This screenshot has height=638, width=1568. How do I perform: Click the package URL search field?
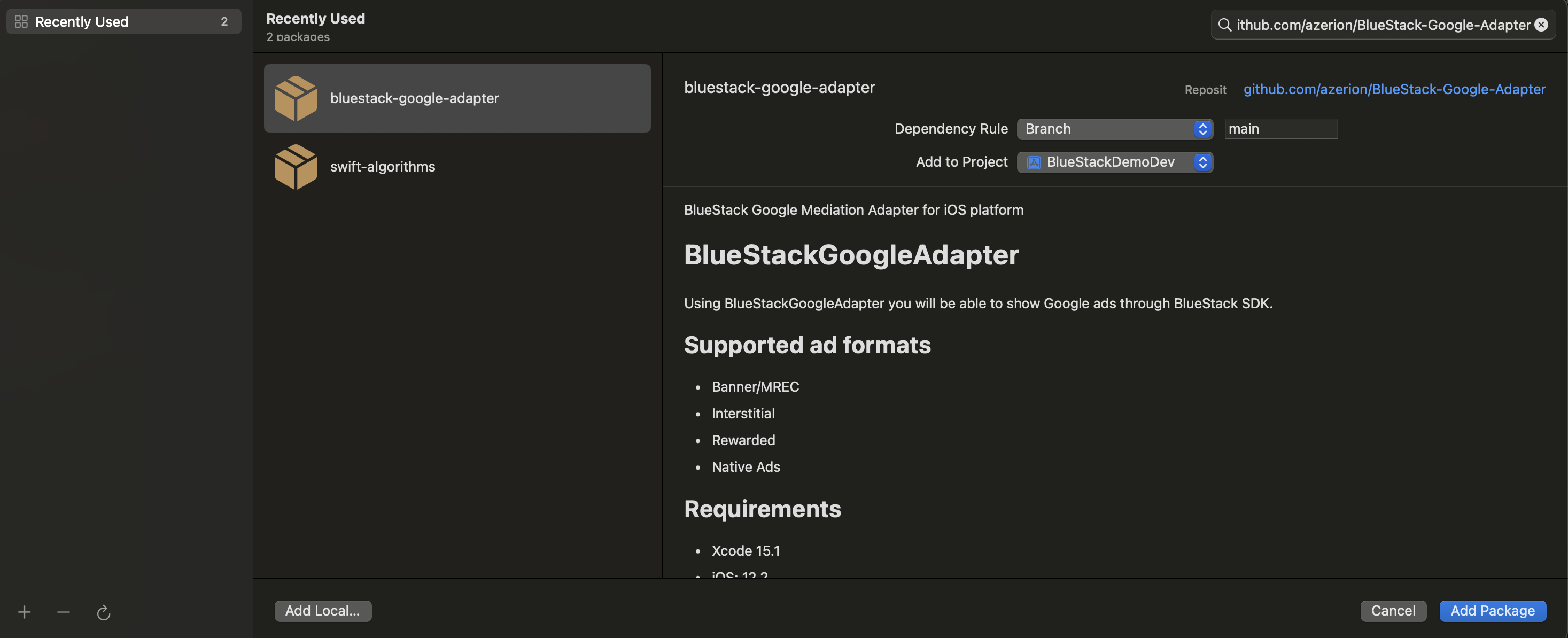(1383, 25)
